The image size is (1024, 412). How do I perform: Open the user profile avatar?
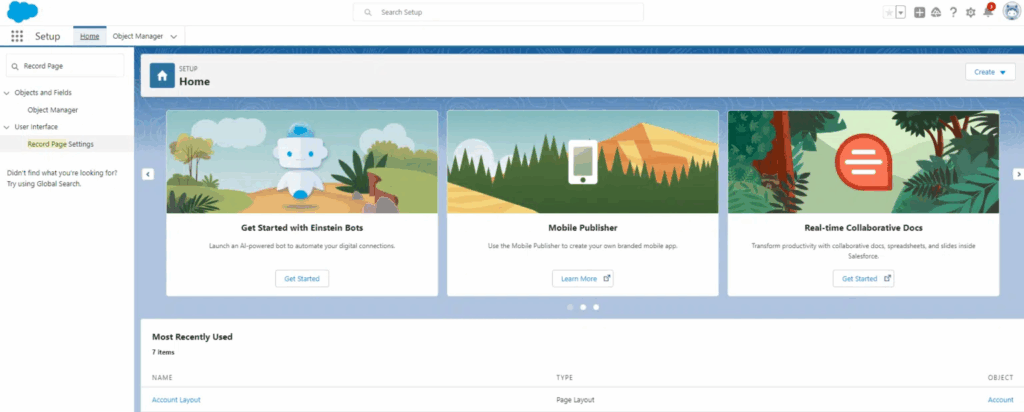click(x=1010, y=12)
